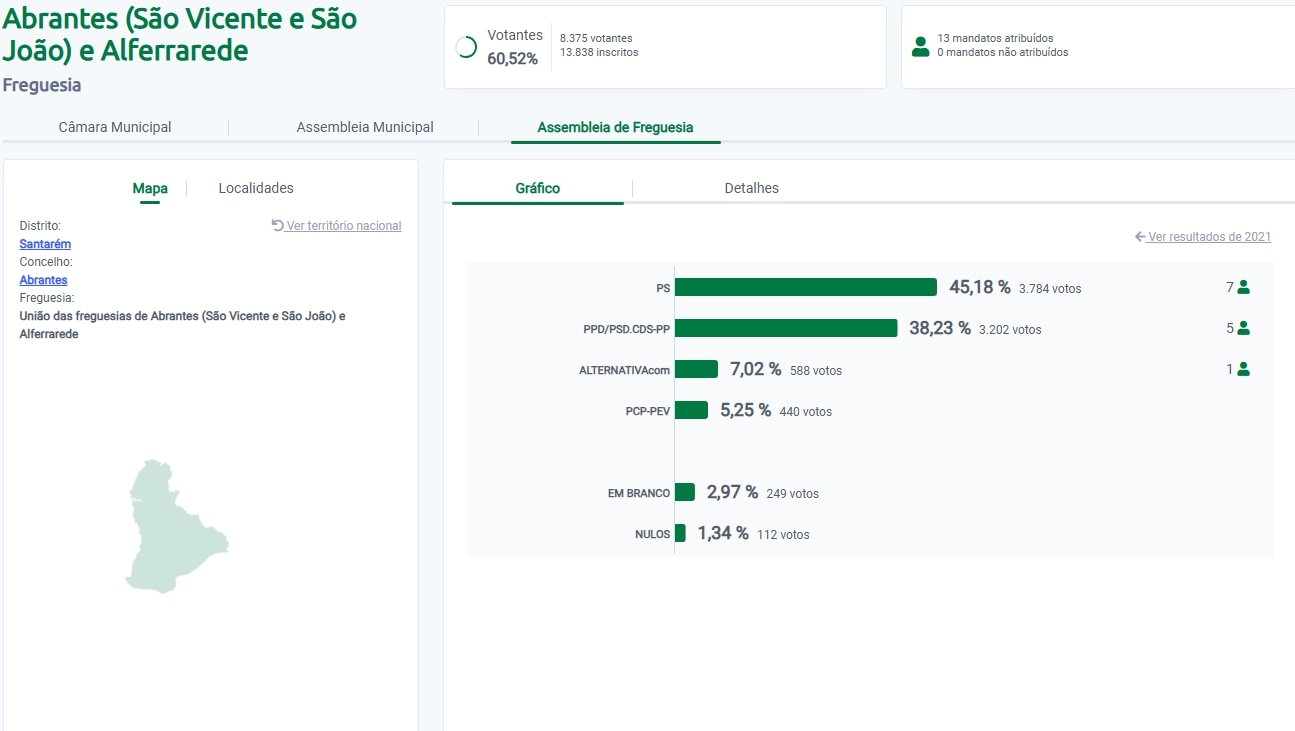This screenshot has width=1295, height=731.
Task: Click the Ver resultados de 2021 link
Action: pos(1209,237)
